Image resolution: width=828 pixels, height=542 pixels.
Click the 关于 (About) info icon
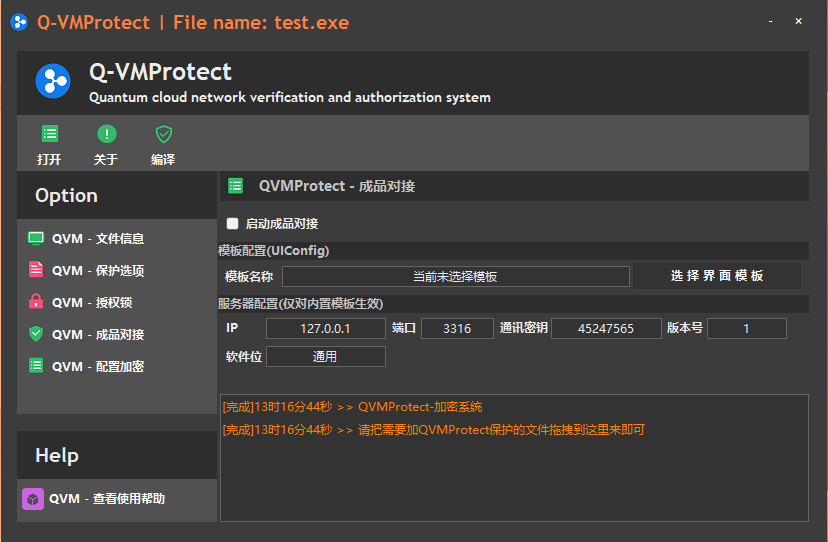point(106,135)
